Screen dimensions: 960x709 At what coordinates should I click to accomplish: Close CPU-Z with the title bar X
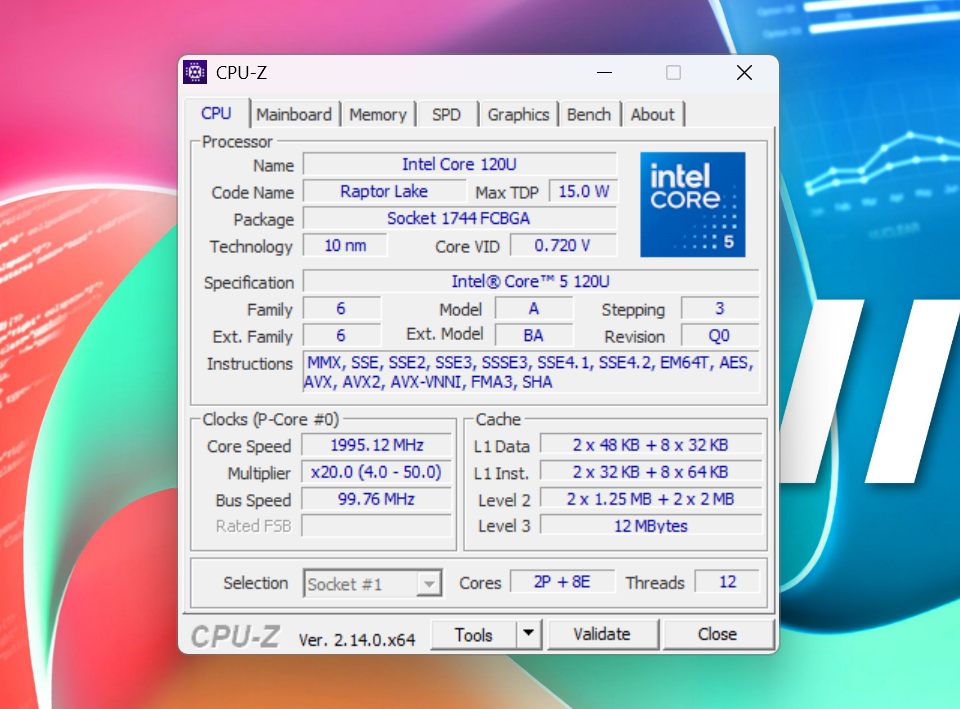tap(744, 73)
